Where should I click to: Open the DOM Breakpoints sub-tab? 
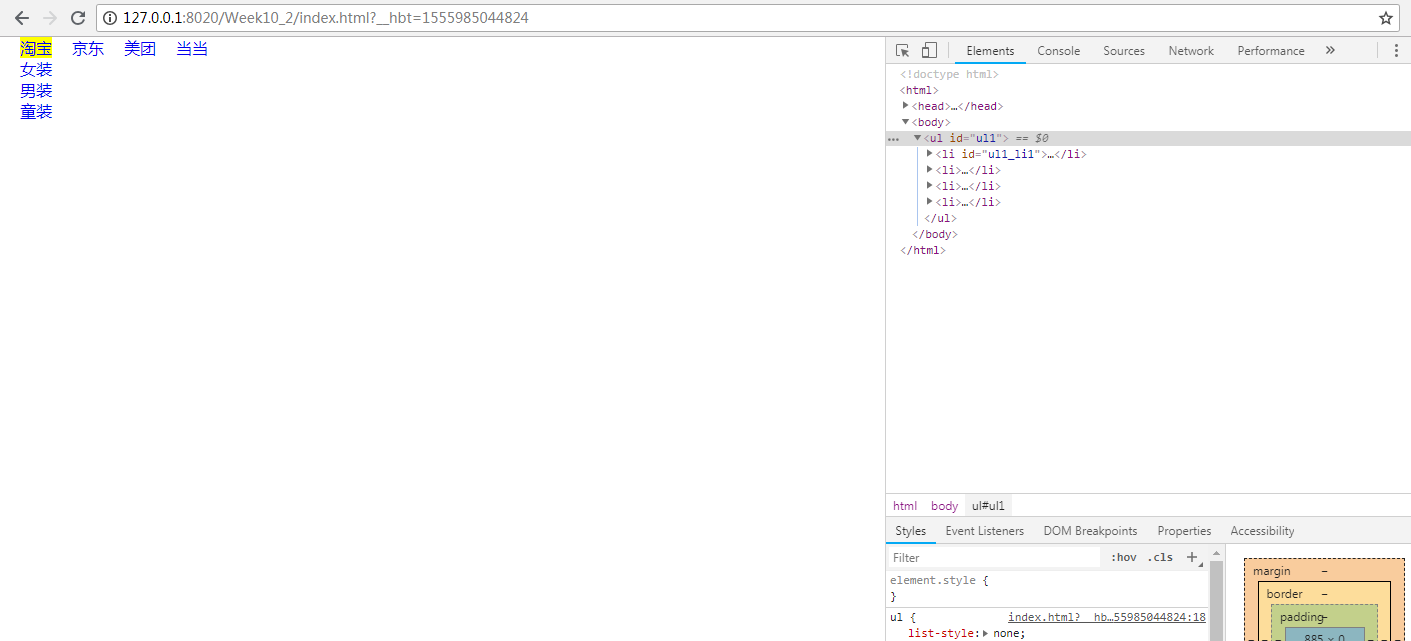coord(1090,531)
